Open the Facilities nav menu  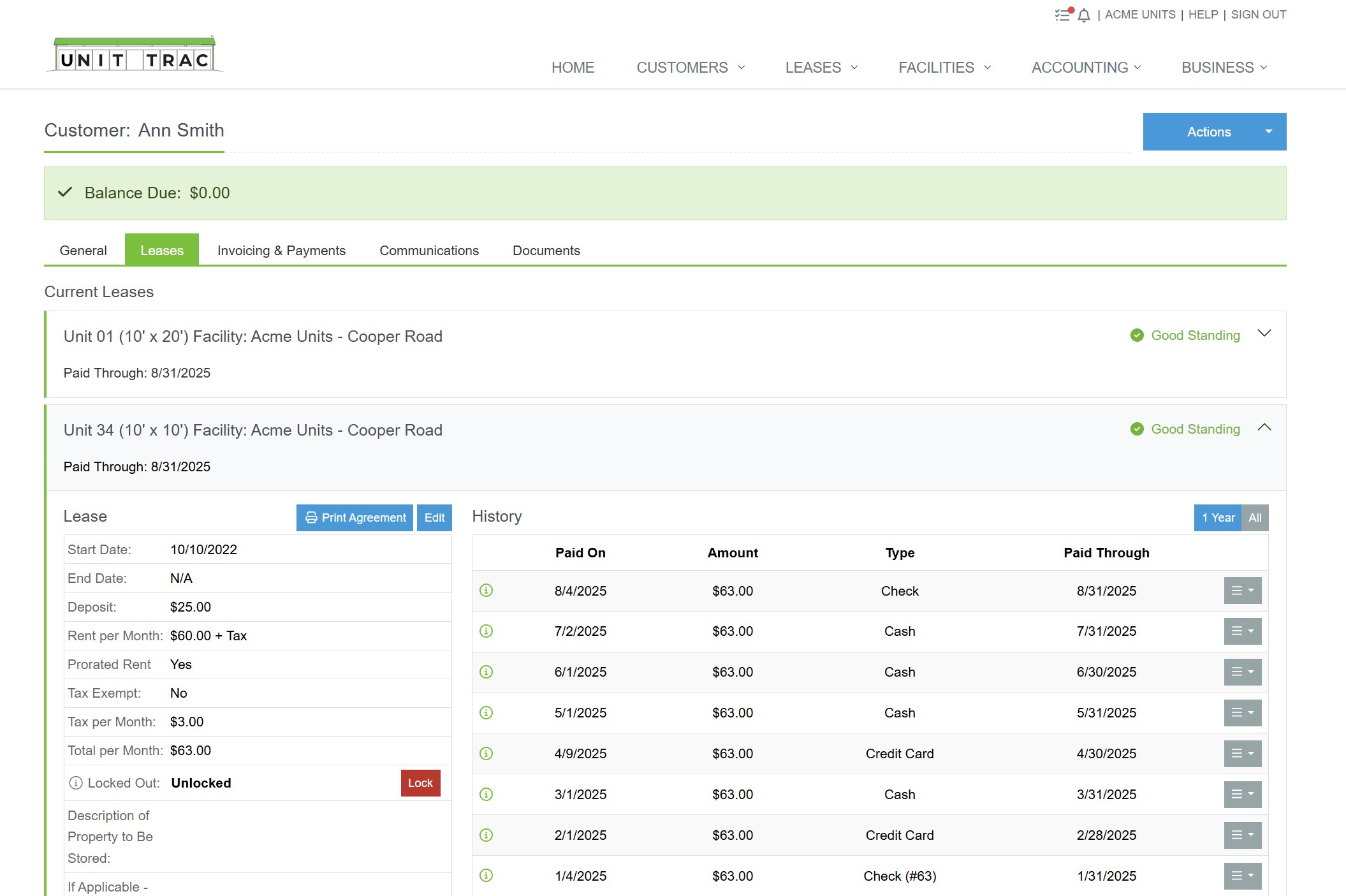click(x=945, y=68)
